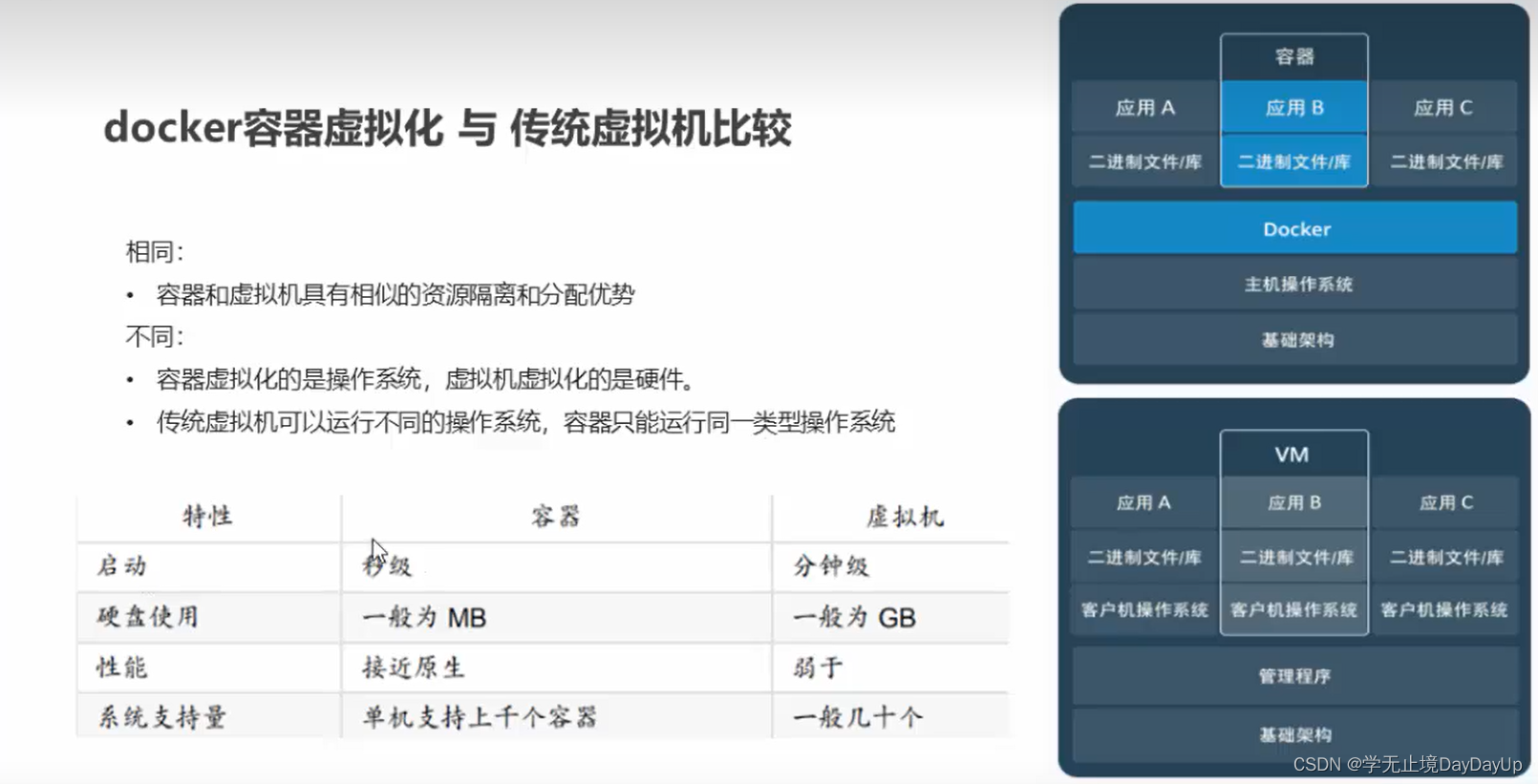Click the "容器" label atop the Docker diagram
The image size is (1538, 784).
pos(1294,57)
